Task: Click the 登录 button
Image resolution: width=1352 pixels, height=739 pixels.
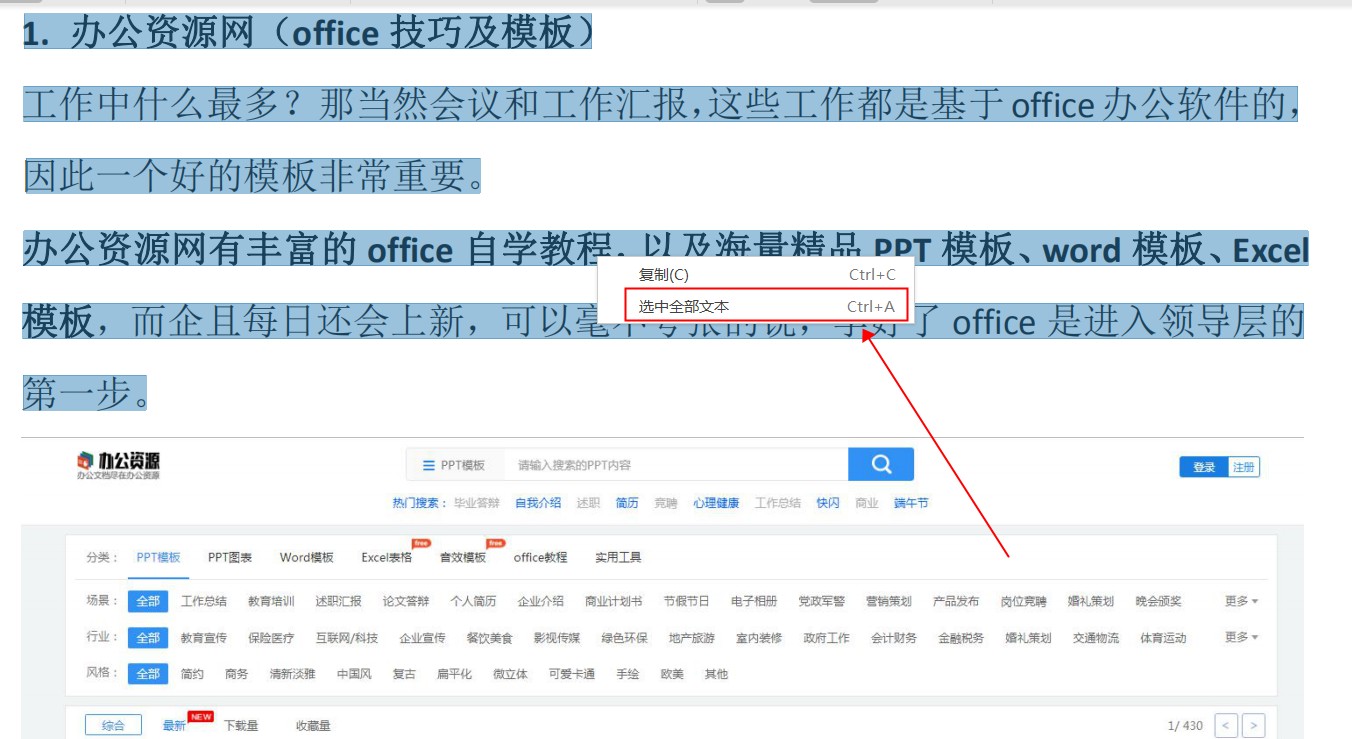Action: point(1206,466)
